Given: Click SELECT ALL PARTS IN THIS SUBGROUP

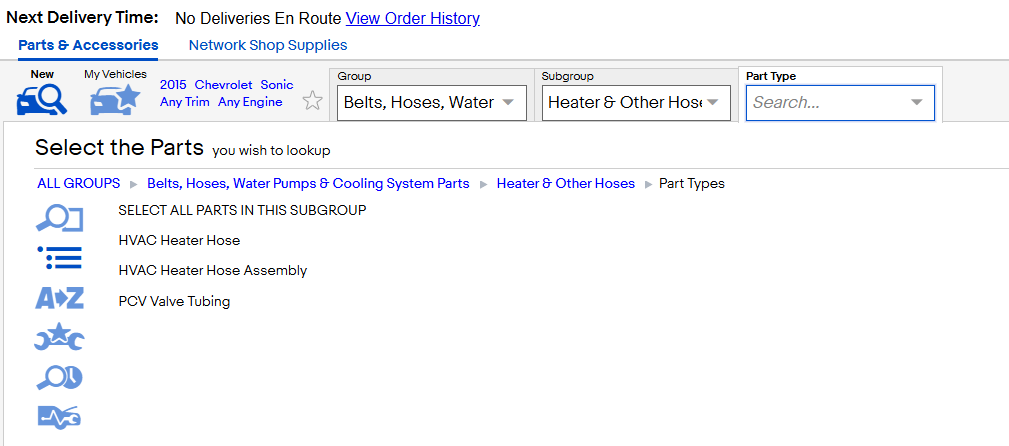Looking at the screenshot, I should (x=243, y=210).
